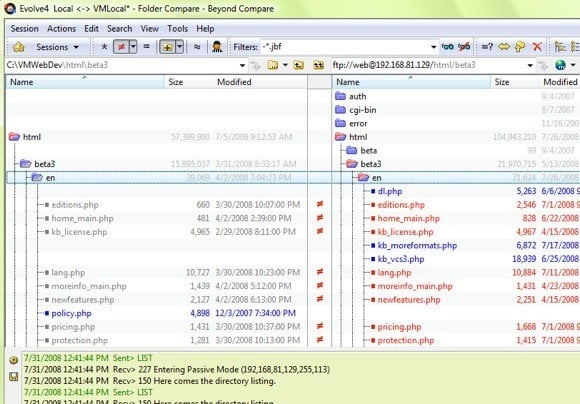The height and width of the screenshot is (404, 580).
Task: Open the Actions menu
Action: (61, 28)
